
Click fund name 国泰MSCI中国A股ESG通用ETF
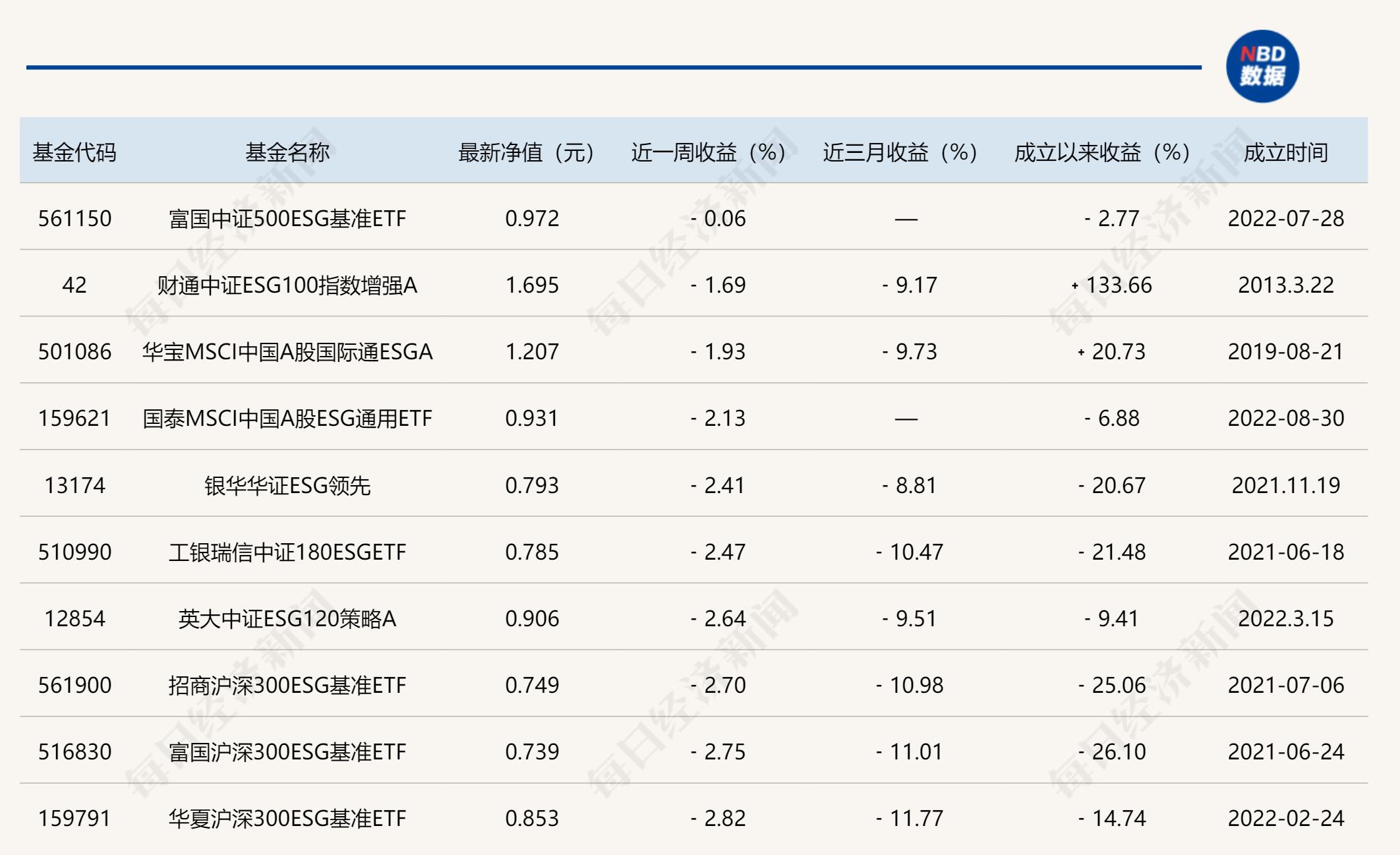[x=287, y=418]
